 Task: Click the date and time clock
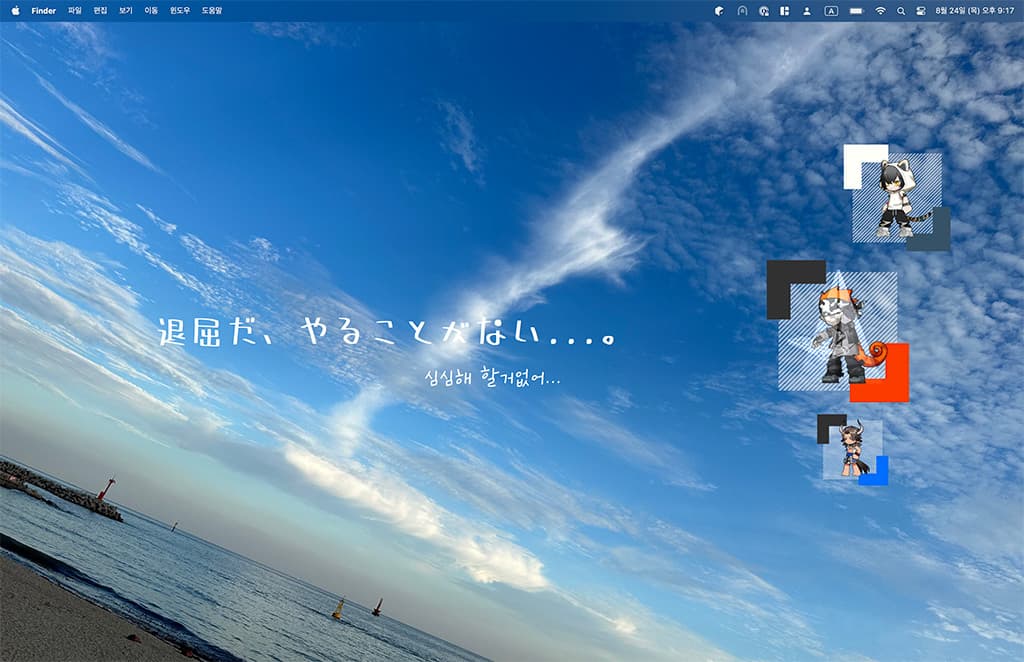974,10
